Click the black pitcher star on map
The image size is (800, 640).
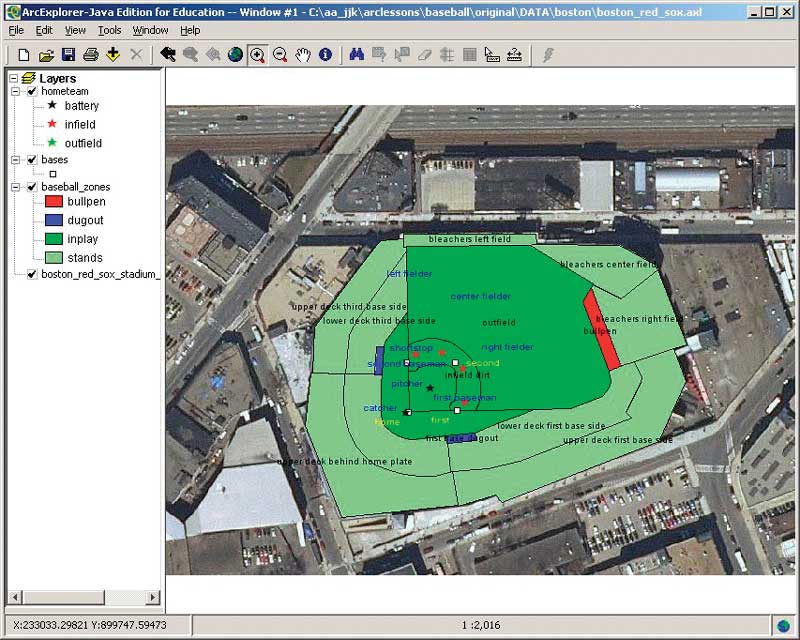(x=430, y=388)
